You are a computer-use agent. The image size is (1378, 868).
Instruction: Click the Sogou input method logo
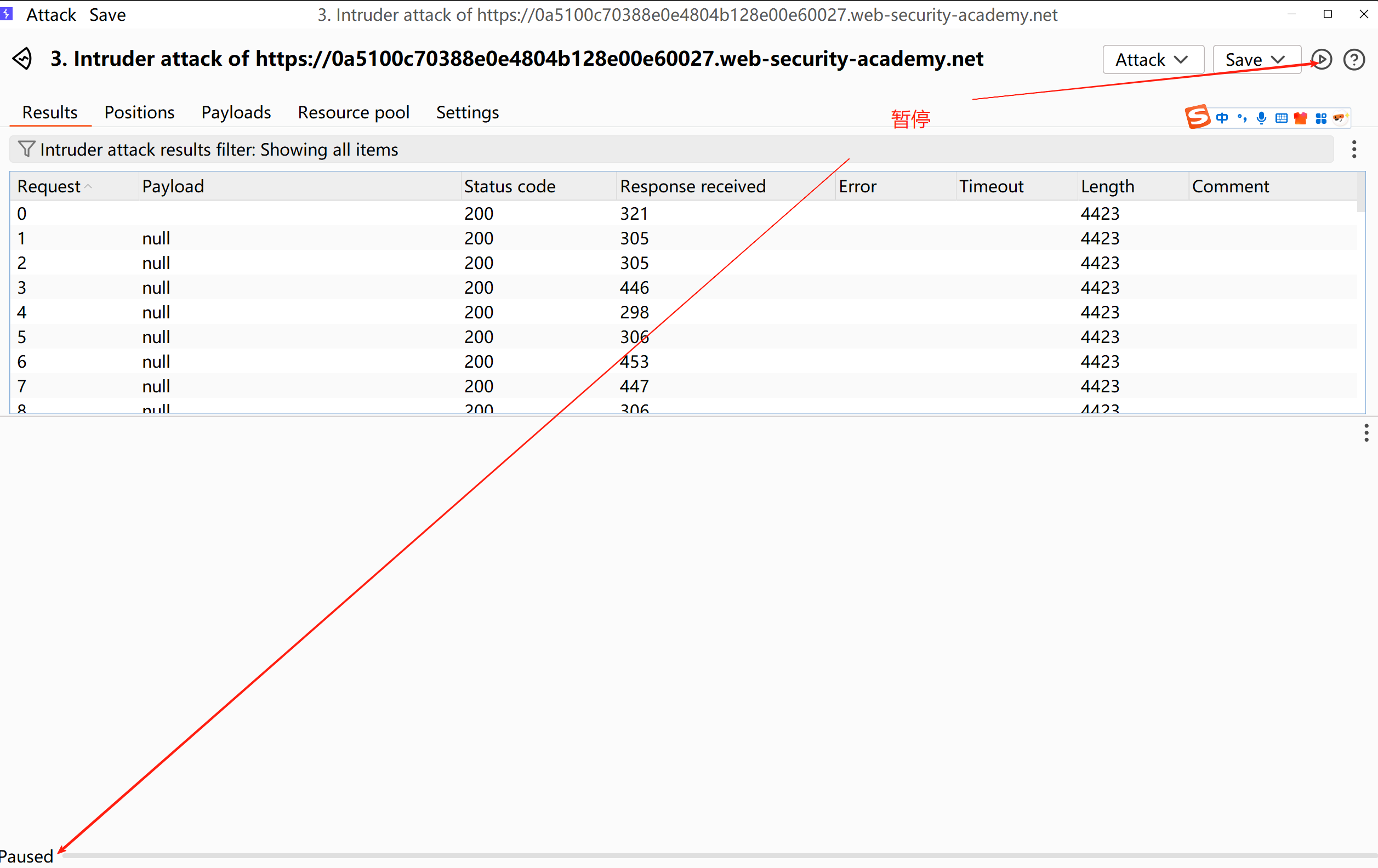pyautogui.click(x=1197, y=117)
